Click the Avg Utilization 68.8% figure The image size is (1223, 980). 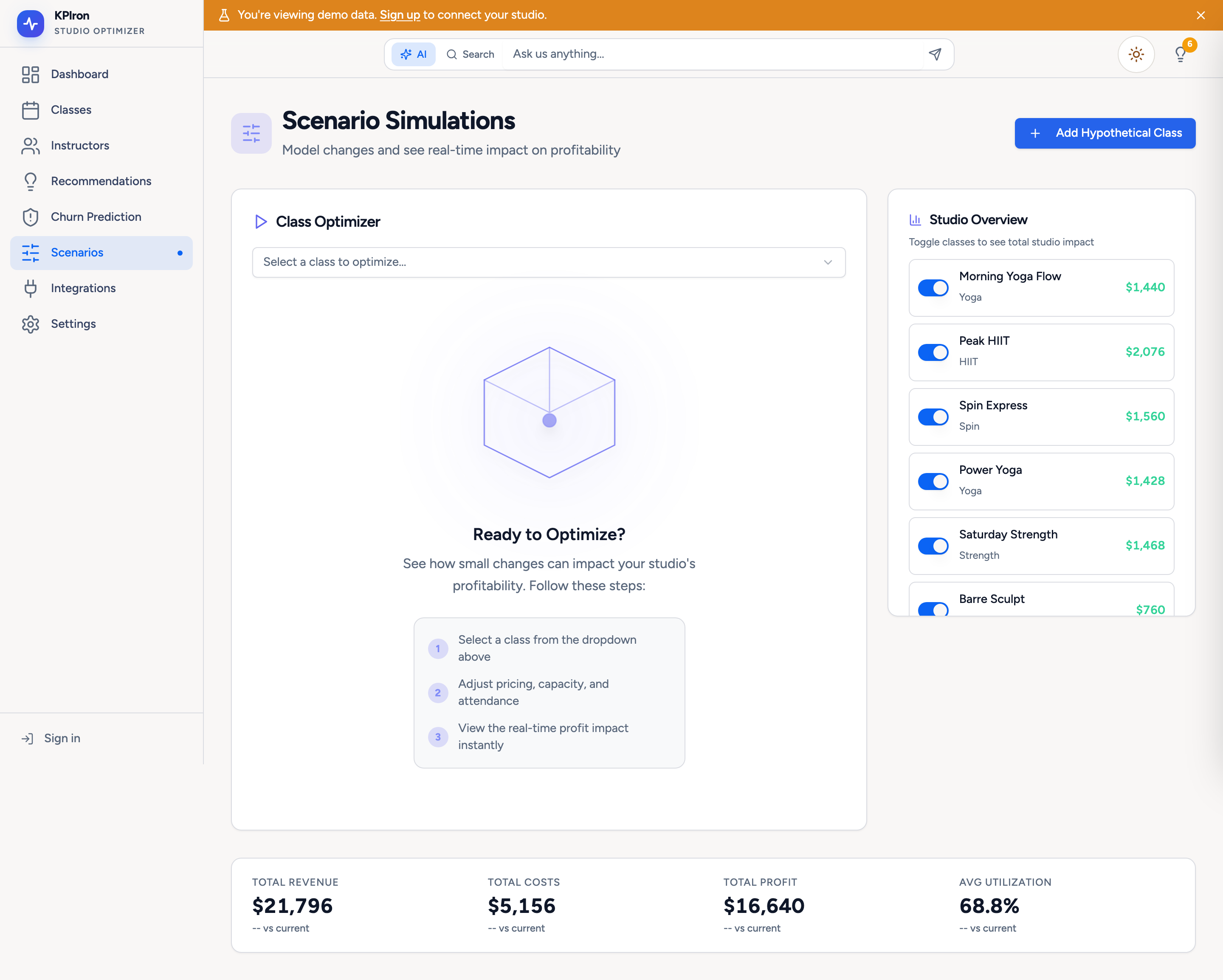(989, 906)
